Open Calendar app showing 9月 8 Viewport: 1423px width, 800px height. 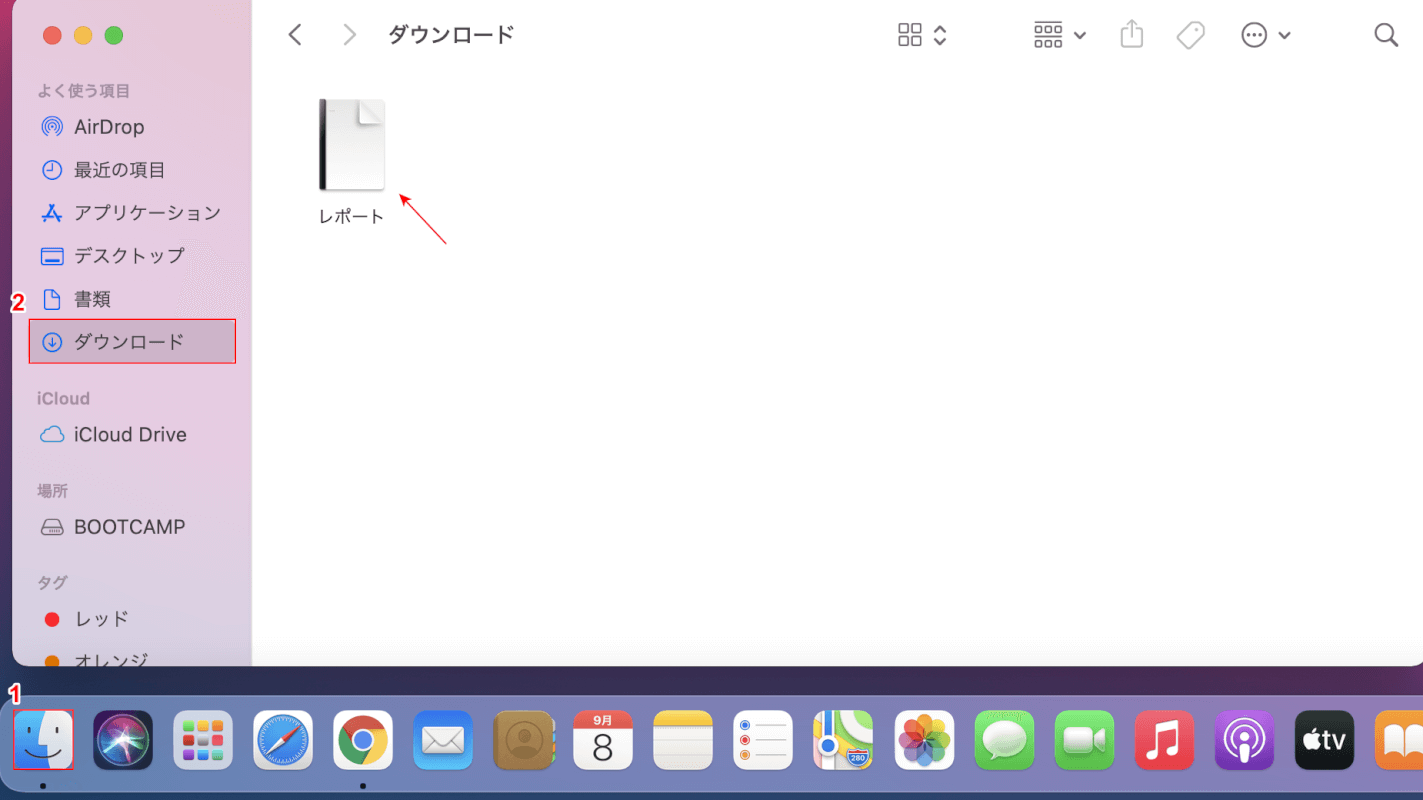(603, 740)
